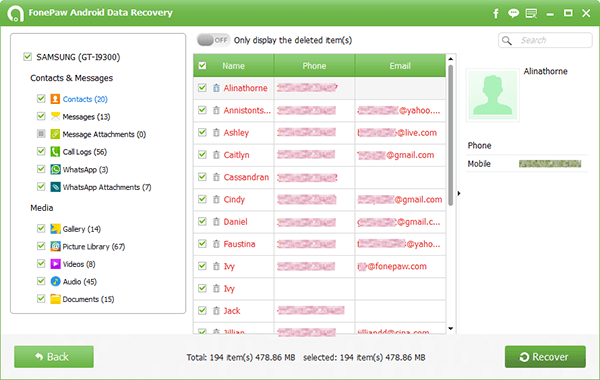Collapse detail panel with the side arrow
Image resolution: width=600 pixels, height=380 pixels.
coord(459,193)
